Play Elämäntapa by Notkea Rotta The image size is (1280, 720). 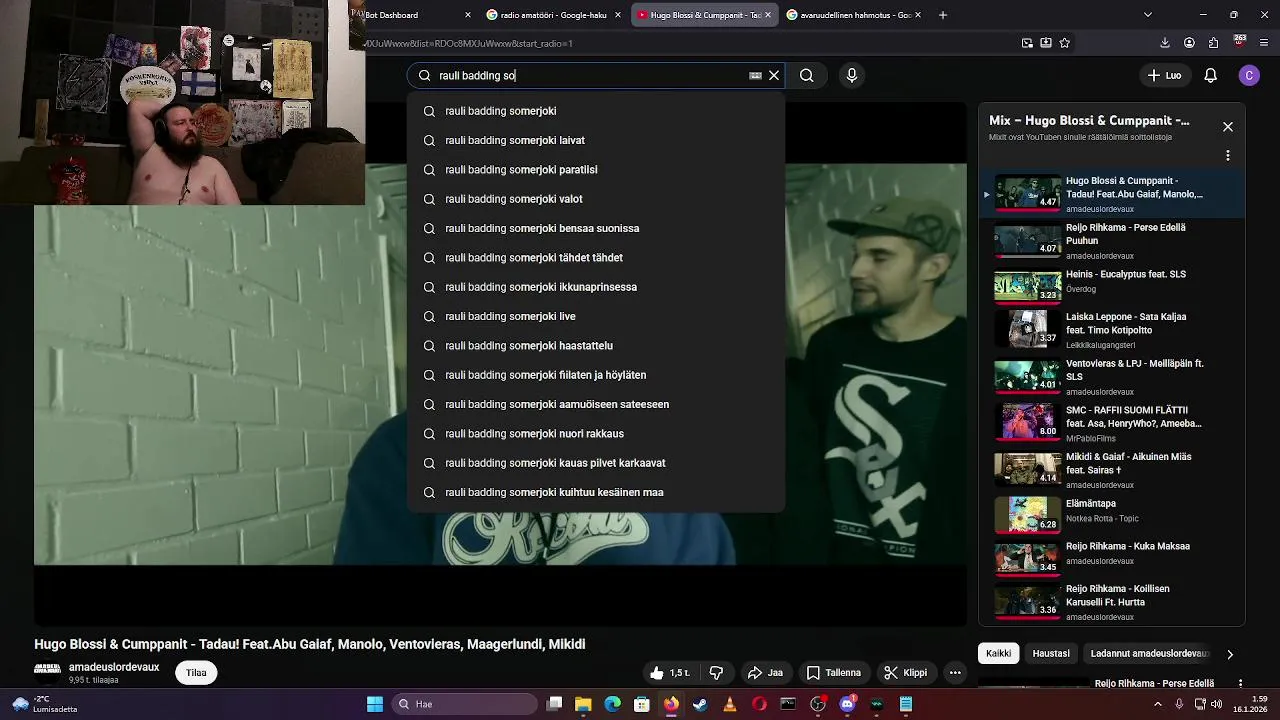[1112, 514]
